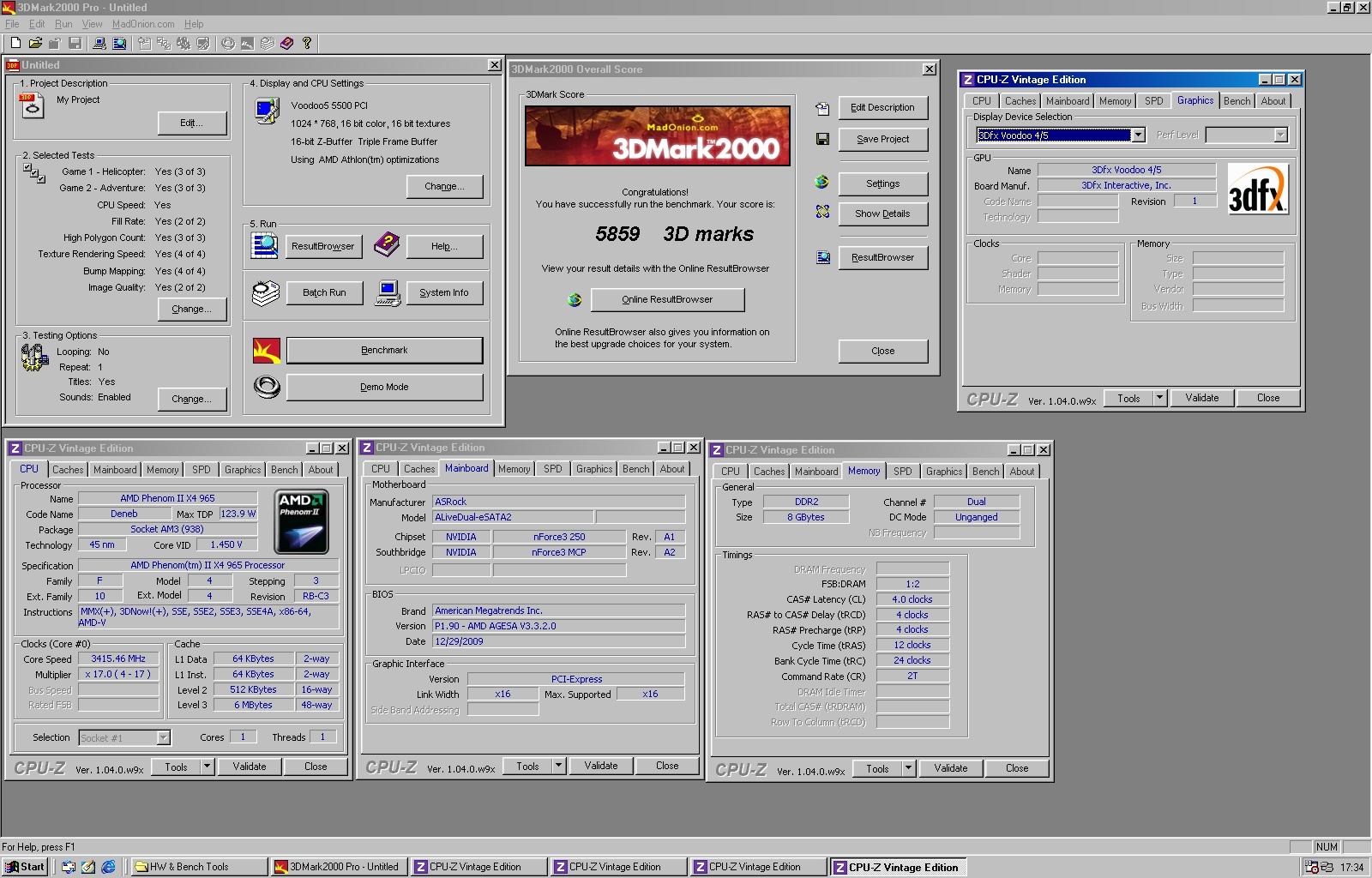Click Show Details in Overall Score dialog
The image size is (1372, 878).
click(882, 213)
